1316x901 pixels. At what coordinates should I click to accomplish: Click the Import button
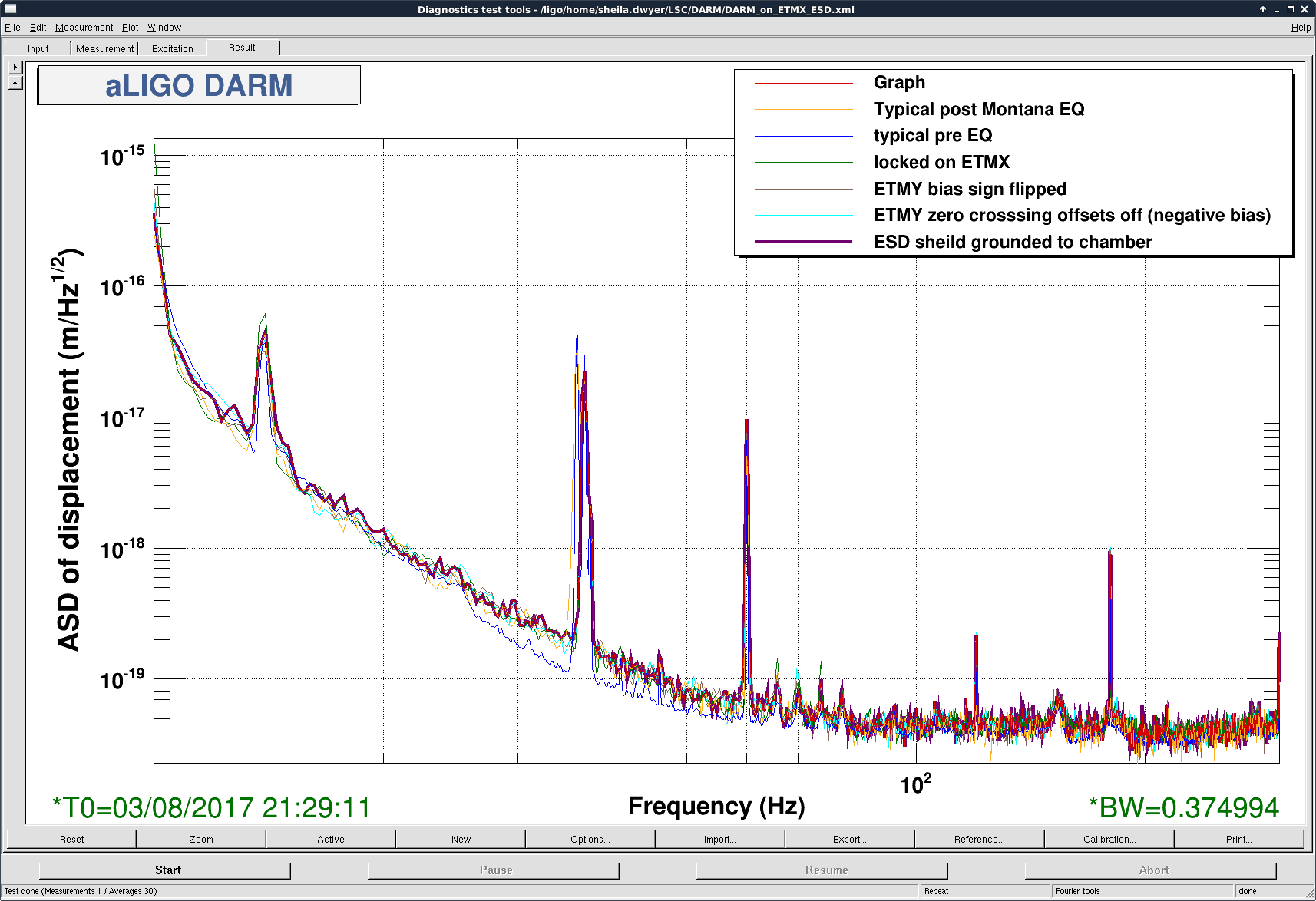(720, 839)
